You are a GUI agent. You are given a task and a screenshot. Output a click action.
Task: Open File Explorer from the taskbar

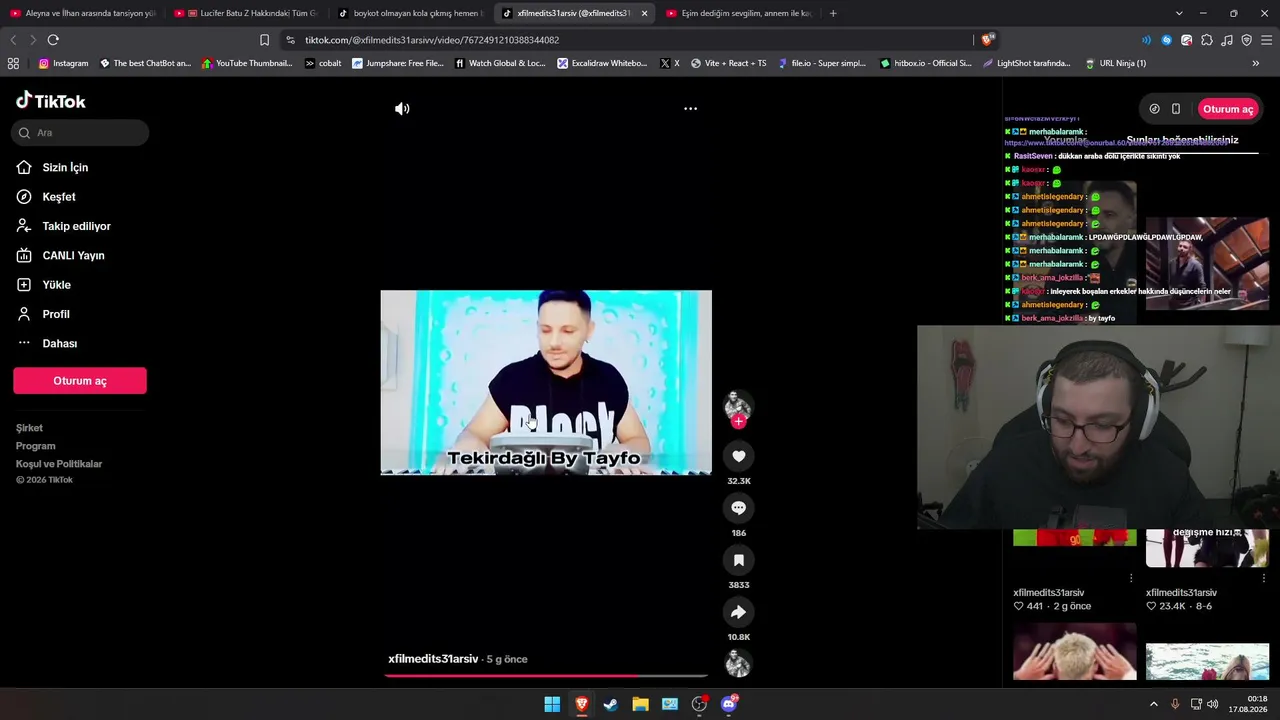click(640, 704)
